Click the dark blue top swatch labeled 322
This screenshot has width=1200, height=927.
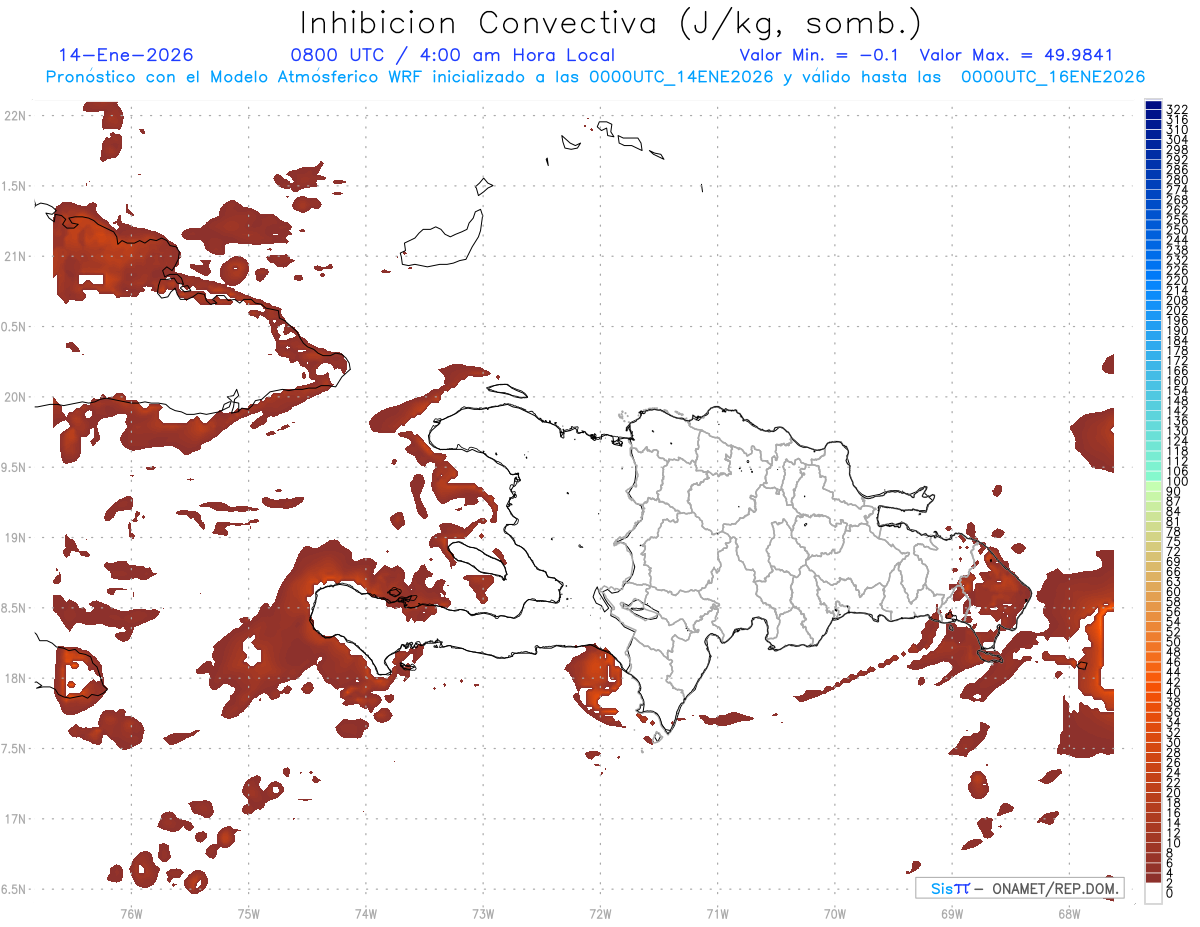[x=1153, y=105]
